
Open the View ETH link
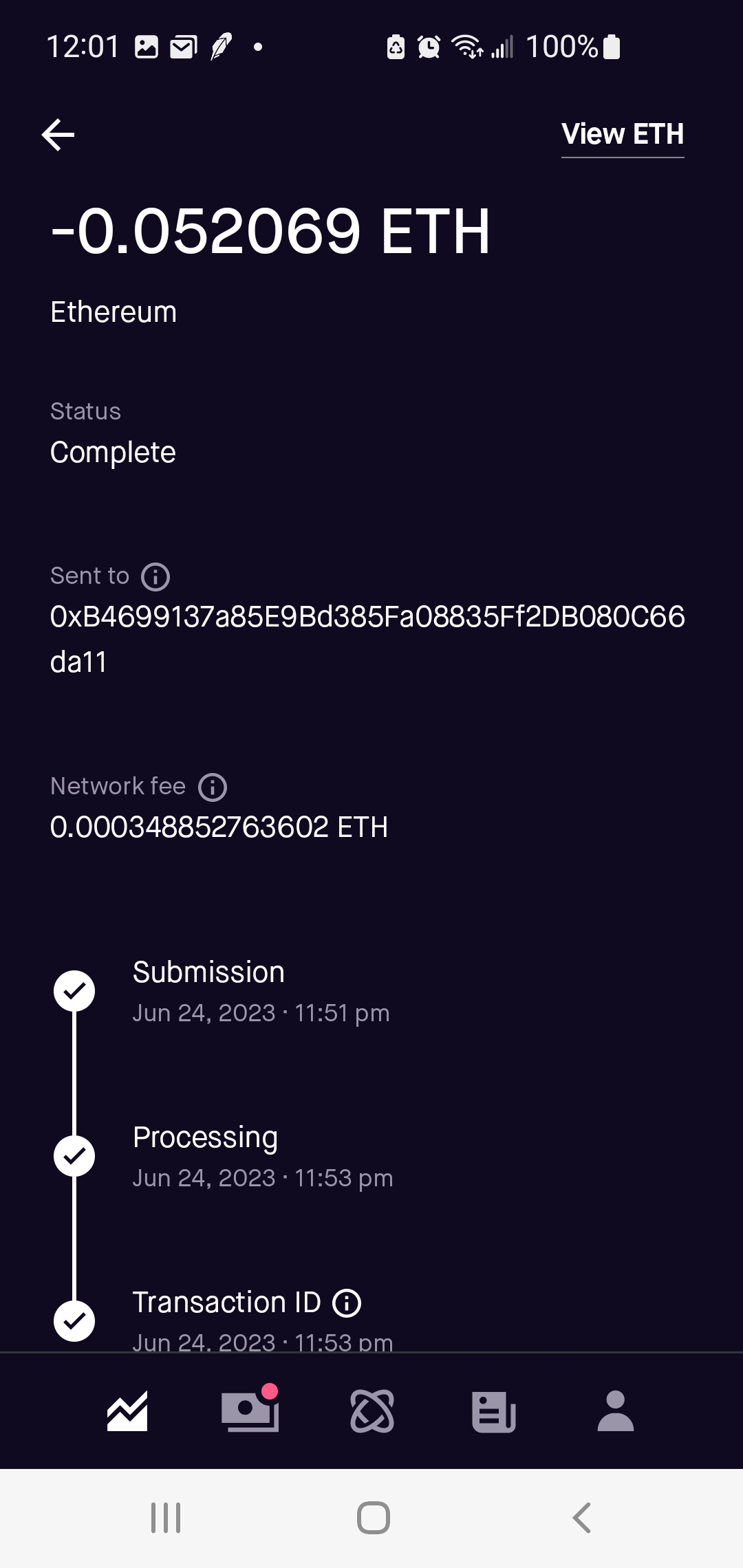622,134
